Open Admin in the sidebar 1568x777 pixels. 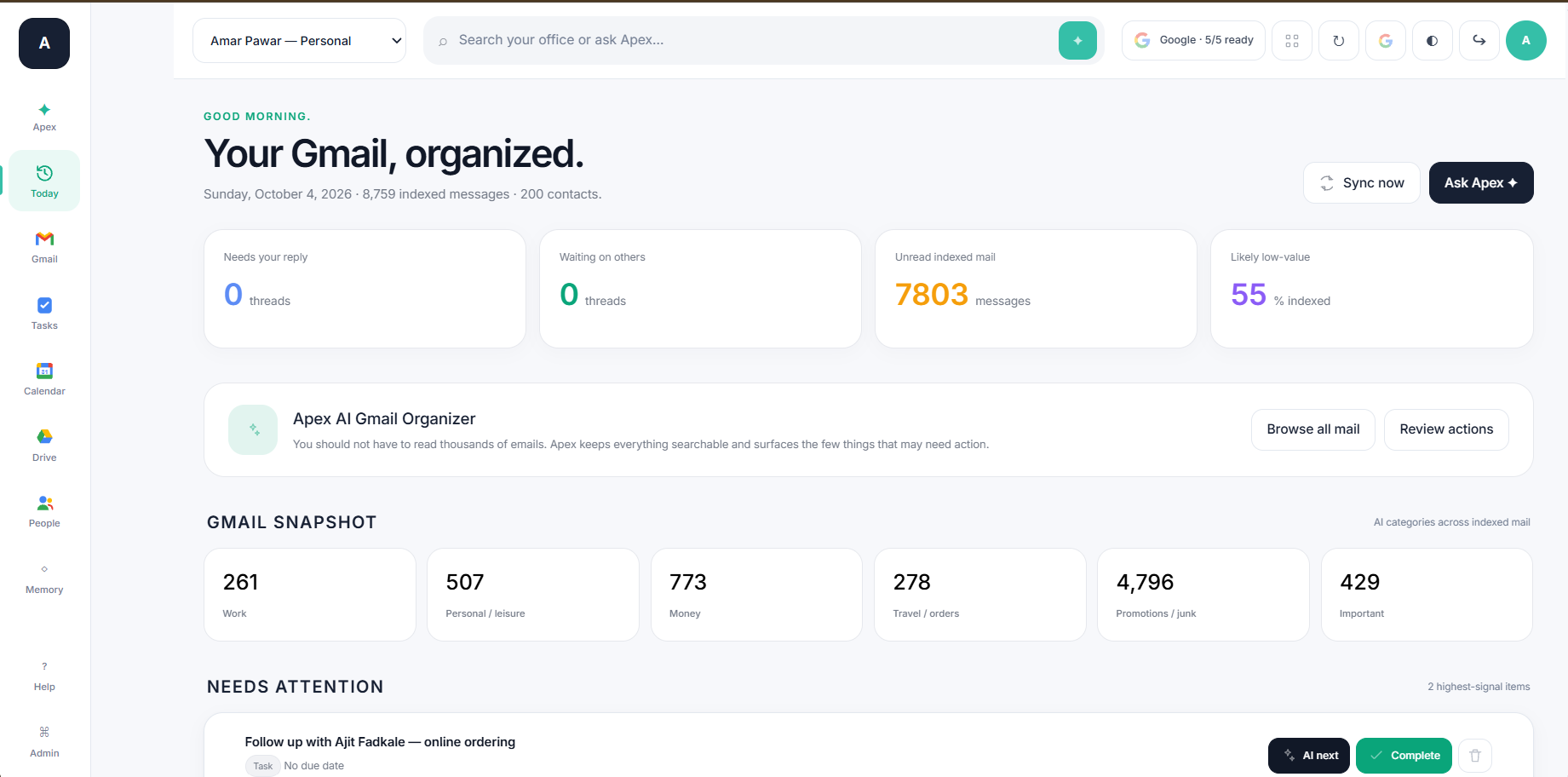point(44,742)
